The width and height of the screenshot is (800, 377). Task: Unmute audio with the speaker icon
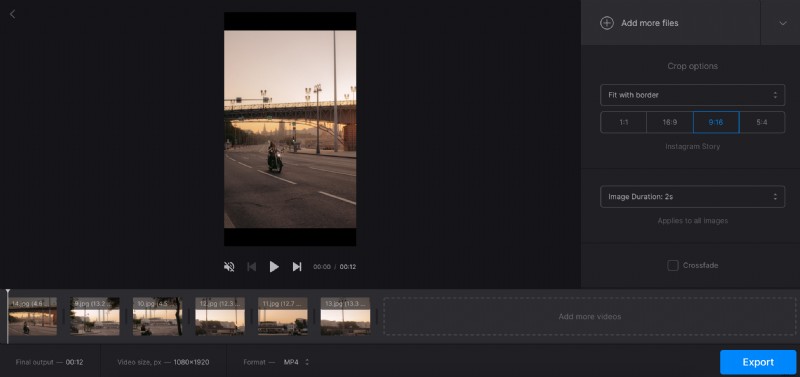coord(229,266)
